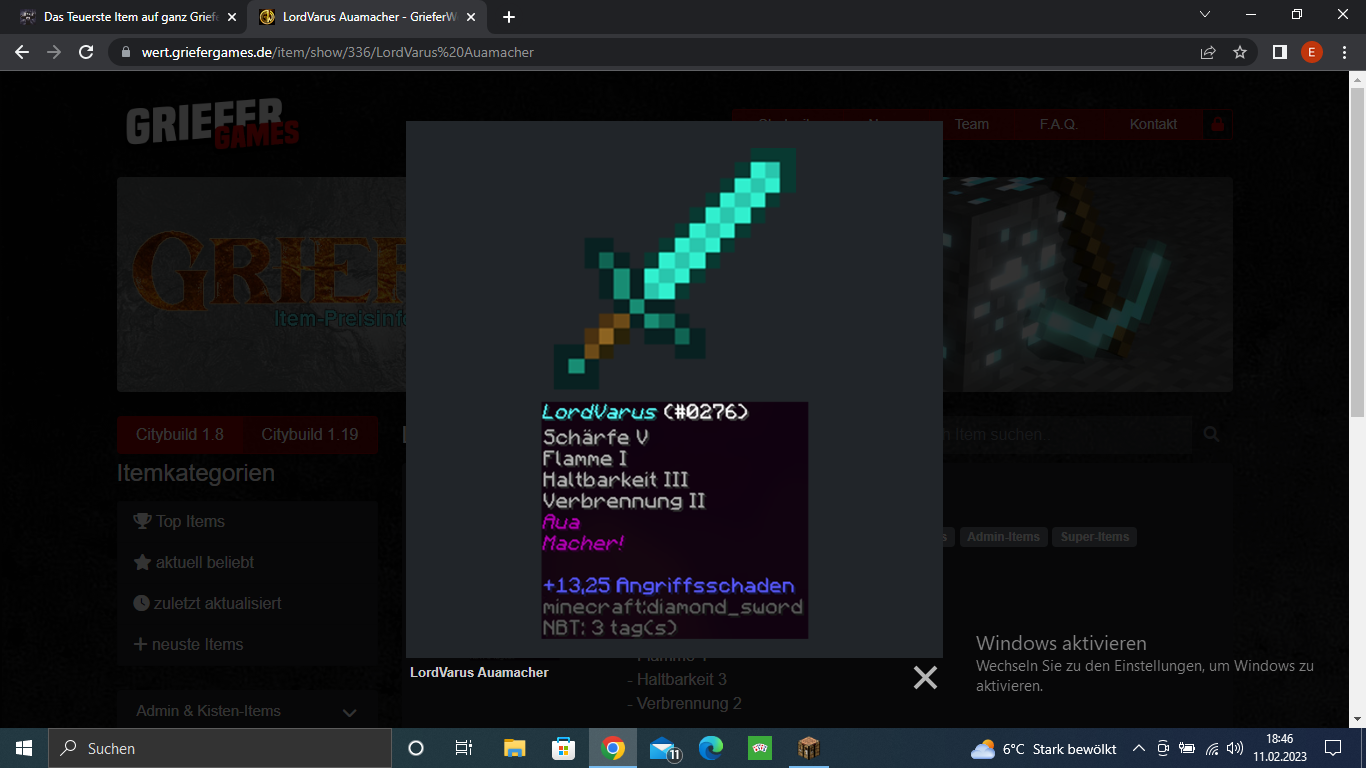The height and width of the screenshot is (768, 1366).
Task: Open the F.A.Q. menu item
Action: coord(1058,124)
